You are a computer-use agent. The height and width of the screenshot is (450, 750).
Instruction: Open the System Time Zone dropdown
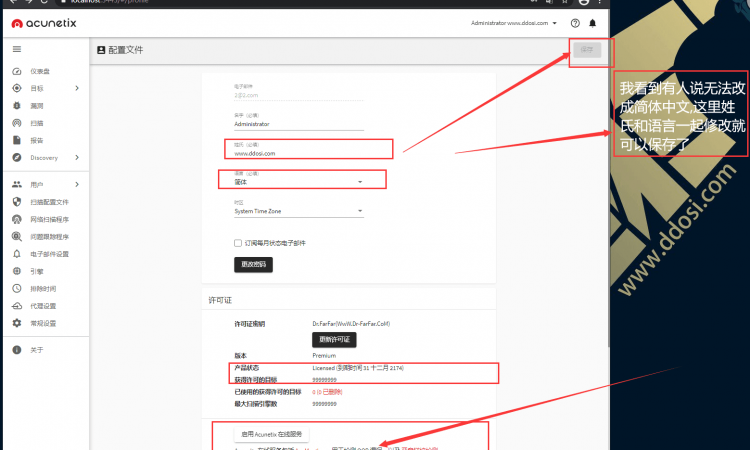pos(299,211)
